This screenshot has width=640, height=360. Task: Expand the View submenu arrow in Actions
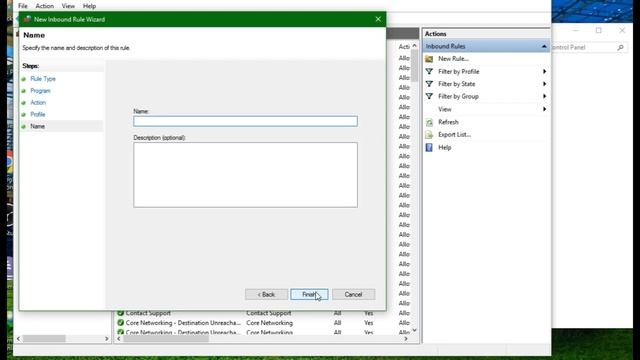tap(544, 109)
